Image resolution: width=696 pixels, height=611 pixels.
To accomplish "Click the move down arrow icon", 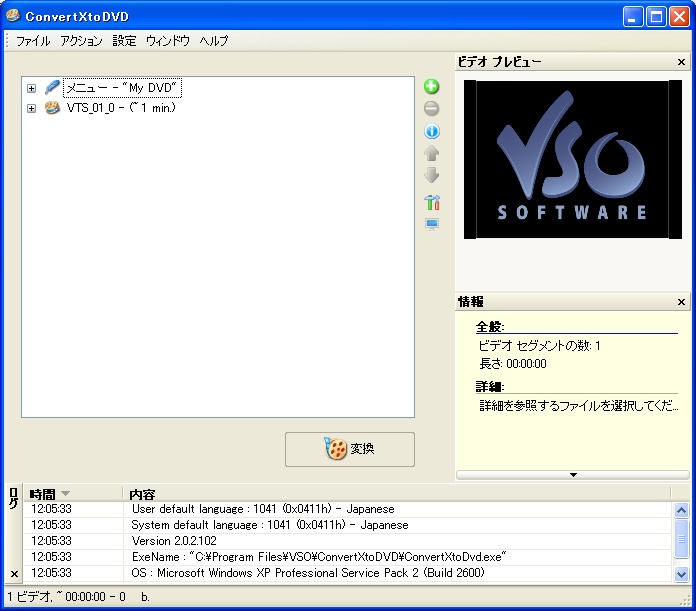I will click(431, 176).
